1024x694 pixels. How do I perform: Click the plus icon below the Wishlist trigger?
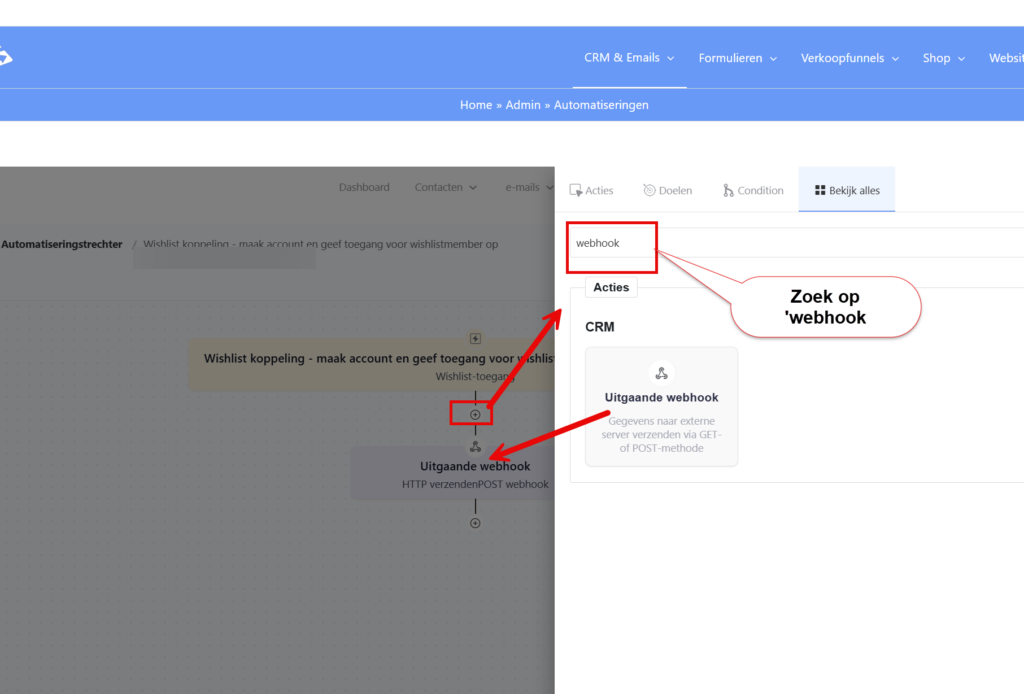[x=475, y=415]
